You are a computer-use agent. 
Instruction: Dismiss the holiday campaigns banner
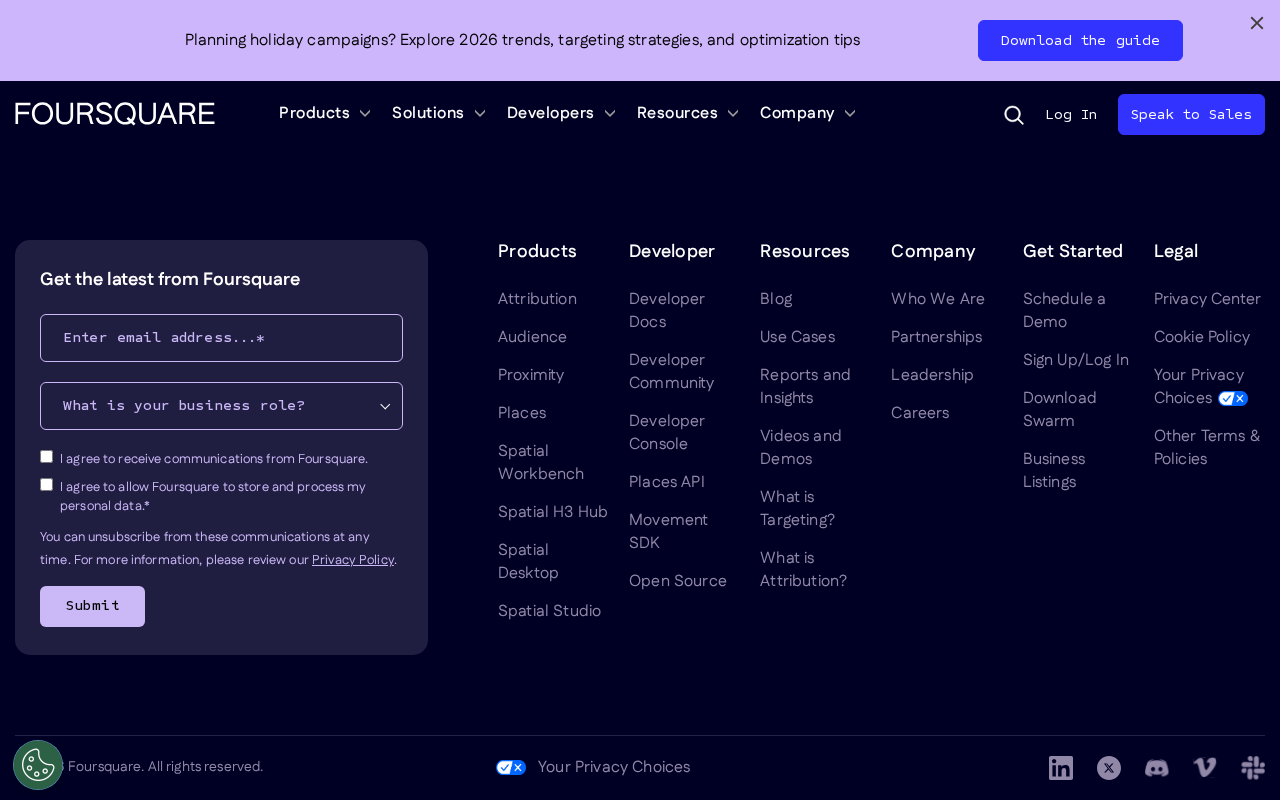[x=1257, y=23]
